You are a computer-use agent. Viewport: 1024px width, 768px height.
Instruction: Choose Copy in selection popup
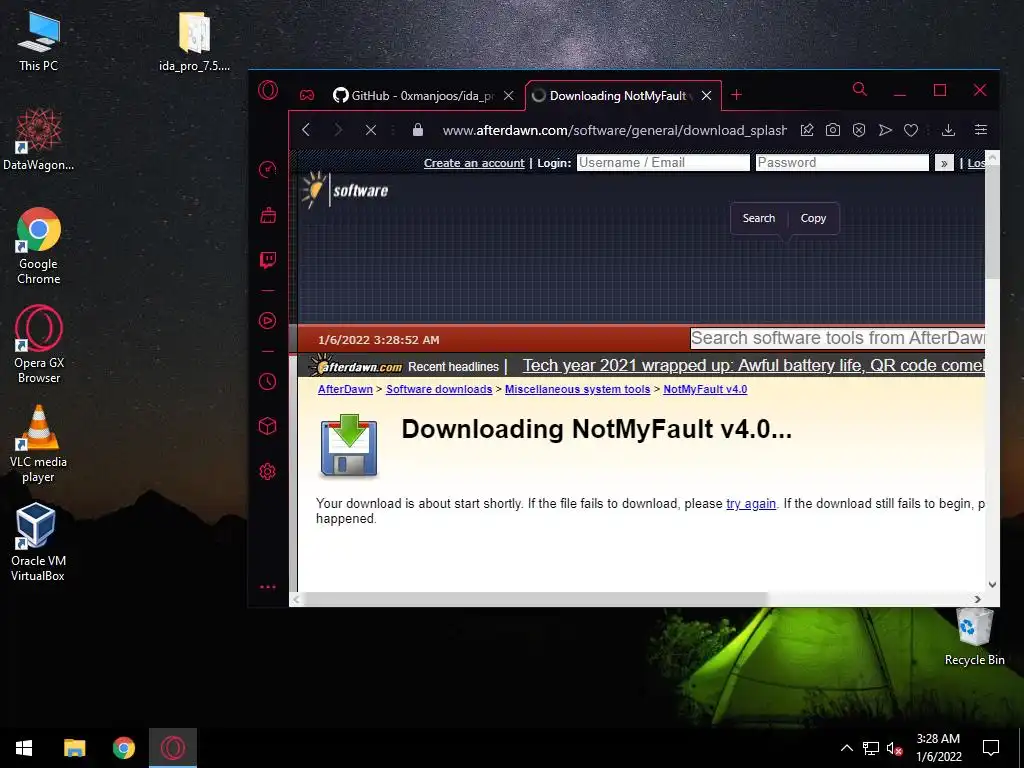point(813,218)
